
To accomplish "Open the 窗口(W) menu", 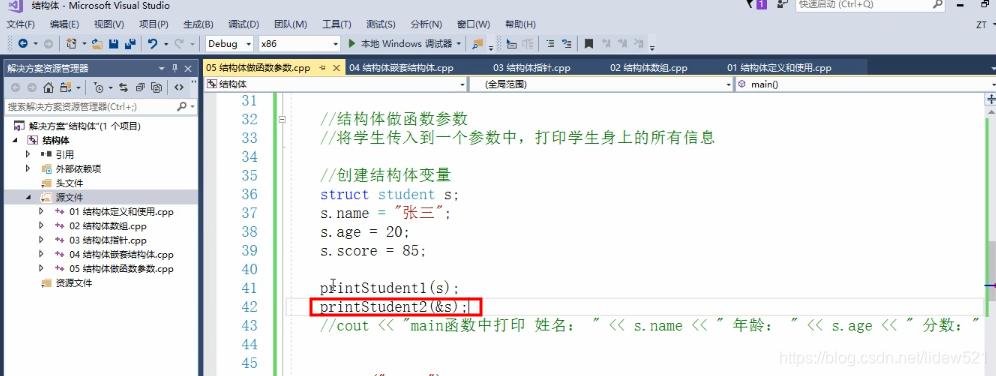I will pyautogui.click(x=473, y=24).
